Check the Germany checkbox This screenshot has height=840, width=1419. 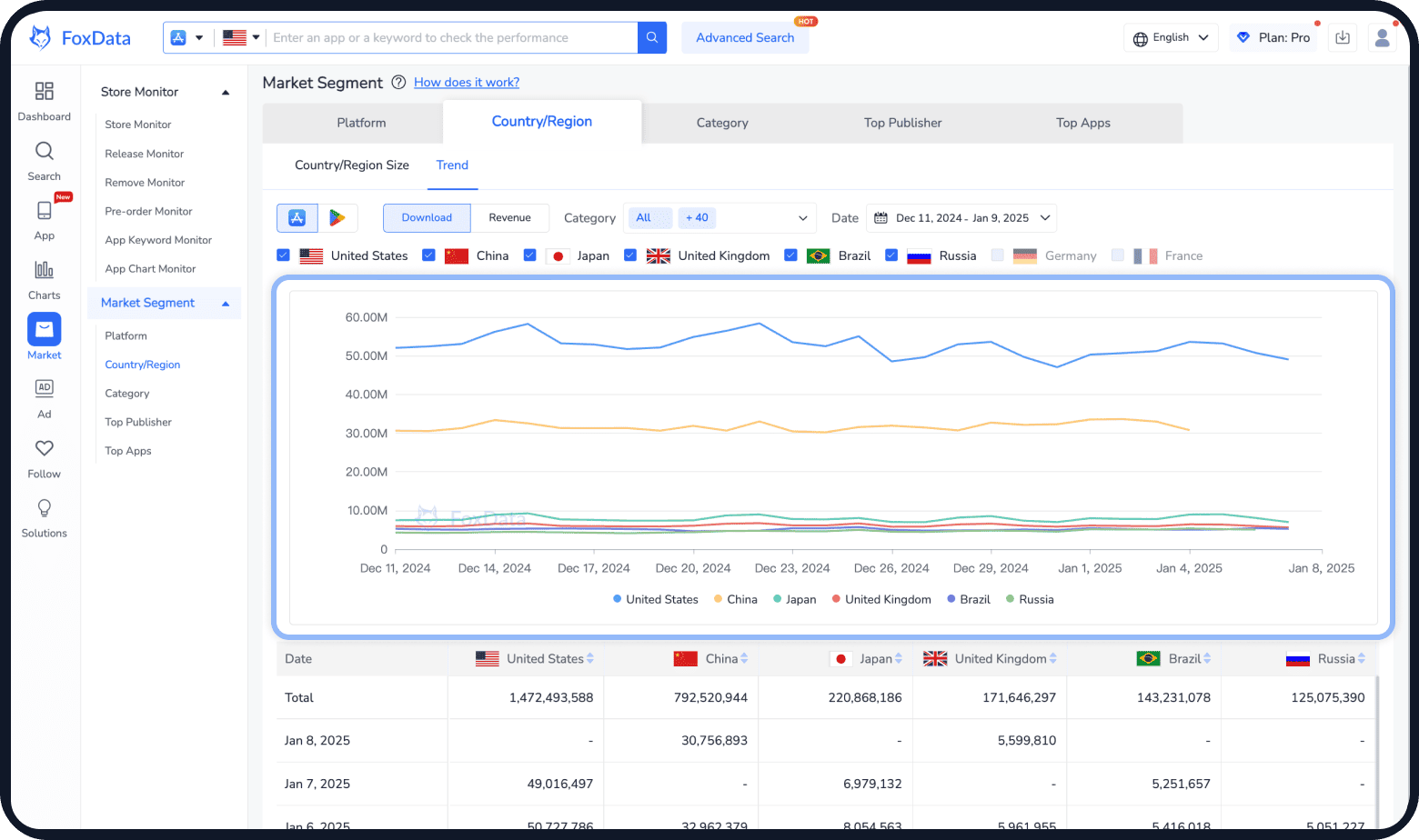coord(997,255)
